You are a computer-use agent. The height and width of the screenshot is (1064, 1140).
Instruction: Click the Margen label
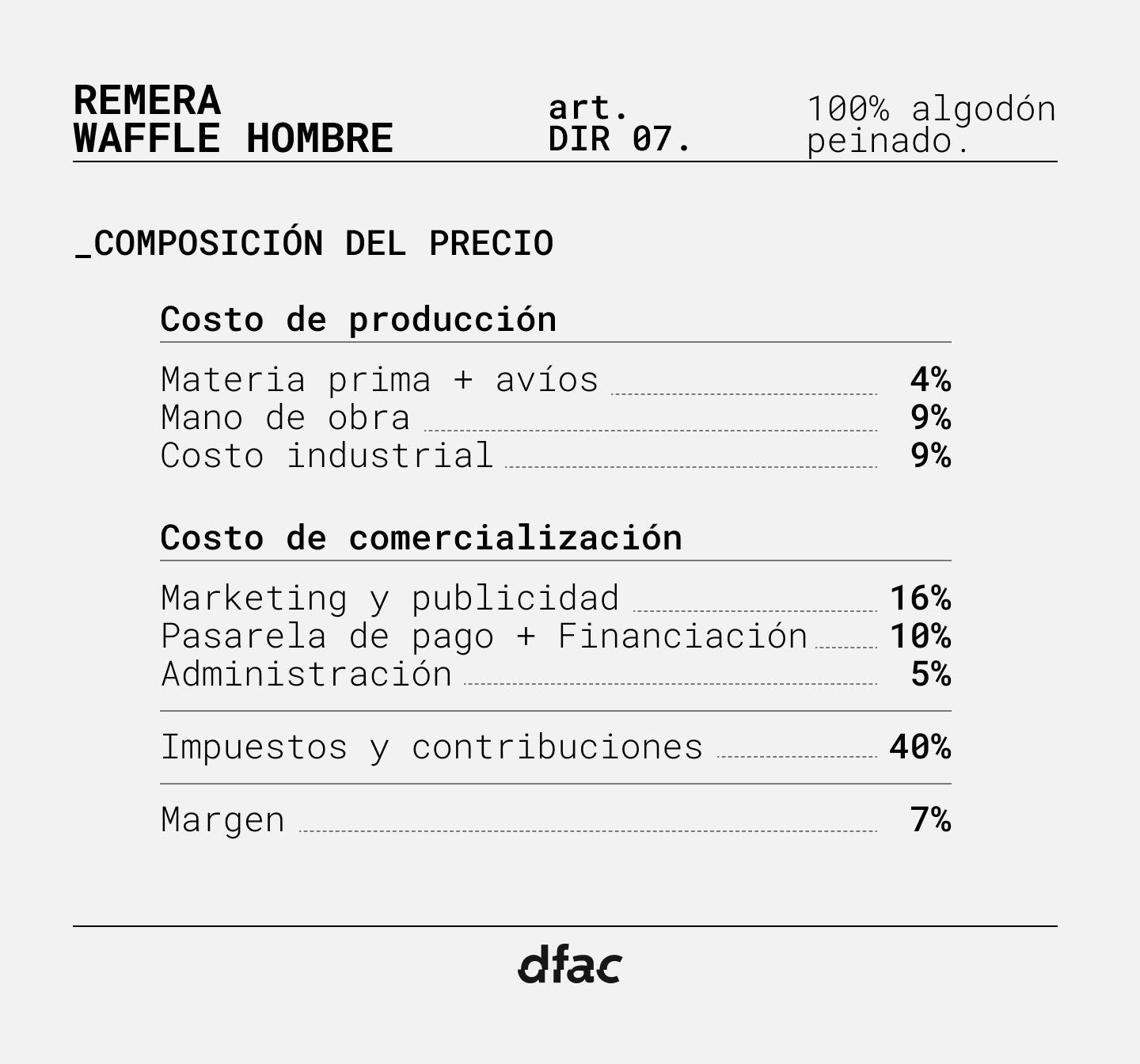click(222, 820)
